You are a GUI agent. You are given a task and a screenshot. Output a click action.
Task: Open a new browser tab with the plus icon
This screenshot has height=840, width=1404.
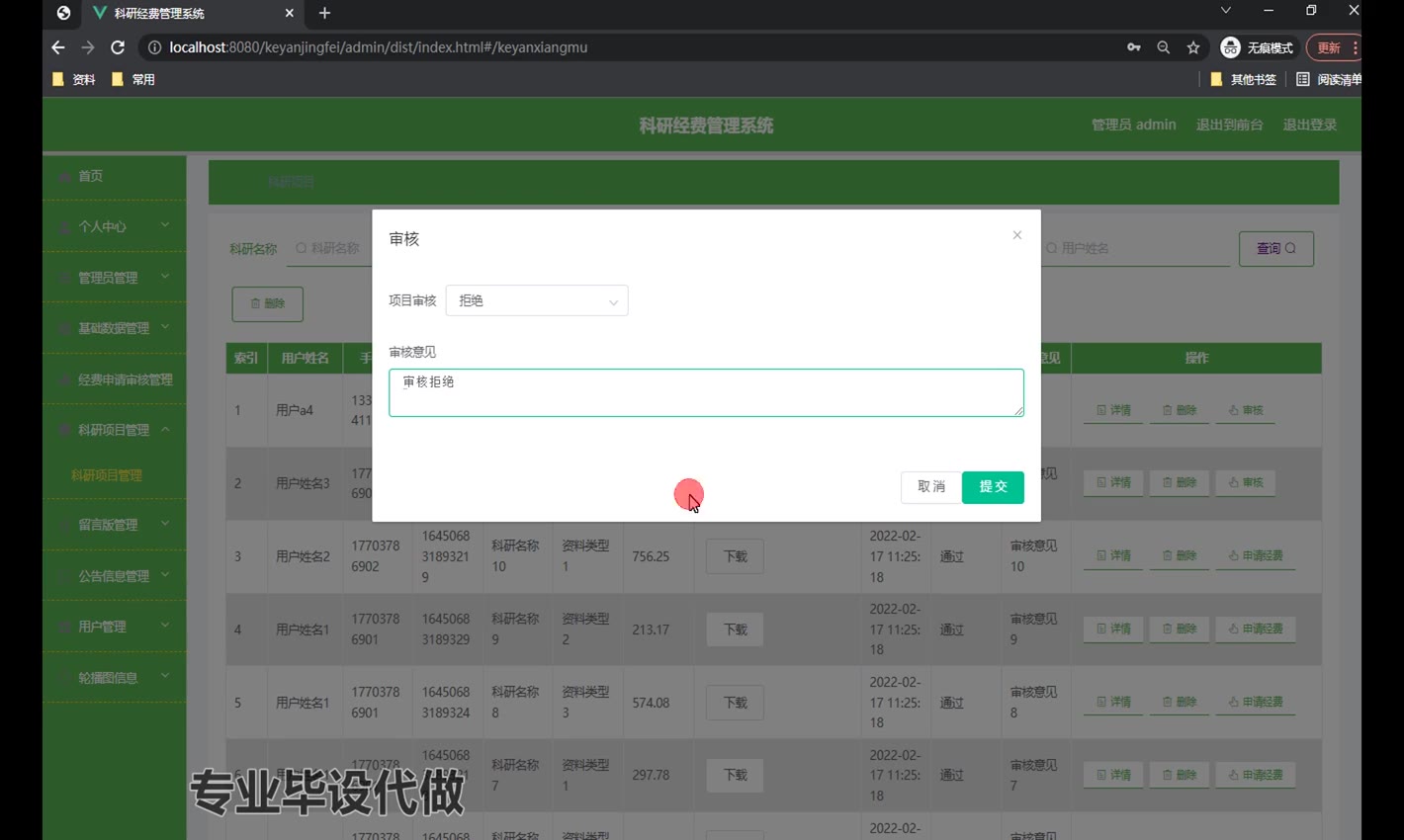324,13
